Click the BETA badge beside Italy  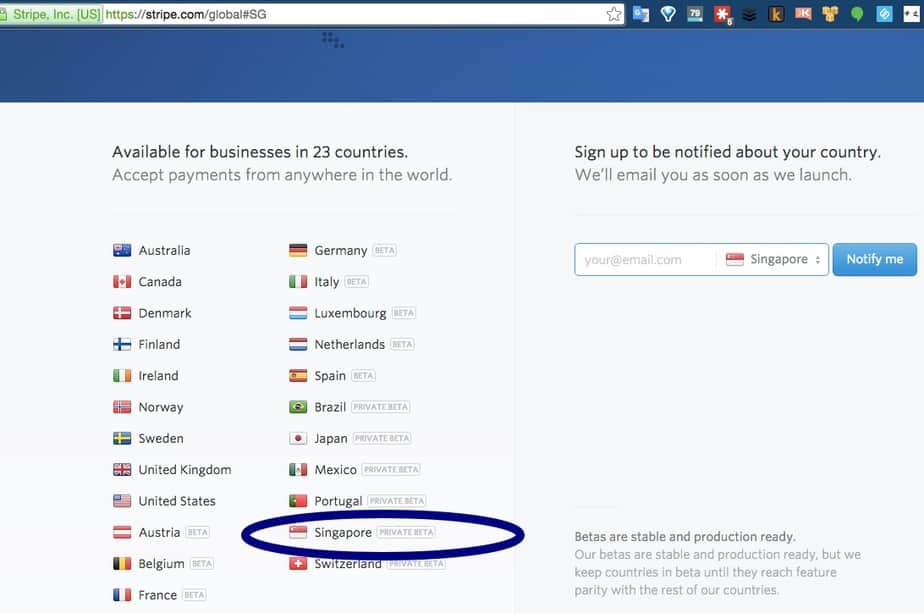pyautogui.click(x=357, y=282)
